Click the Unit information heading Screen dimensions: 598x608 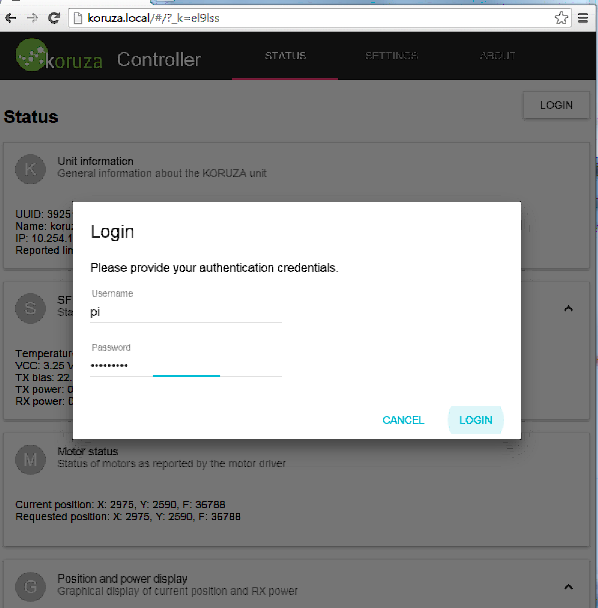pos(95,161)
